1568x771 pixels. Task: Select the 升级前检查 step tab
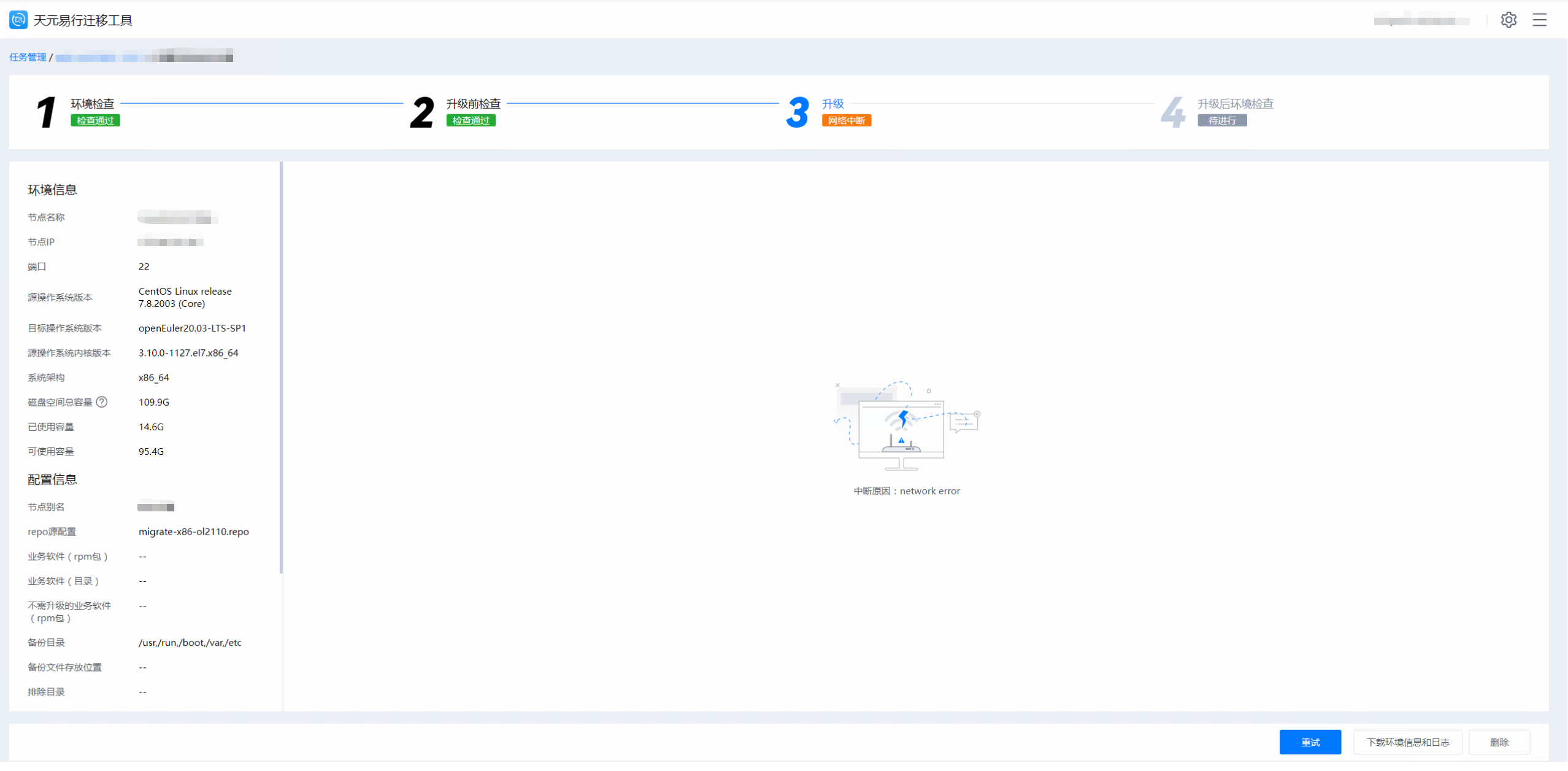click(x=473, y=104)
